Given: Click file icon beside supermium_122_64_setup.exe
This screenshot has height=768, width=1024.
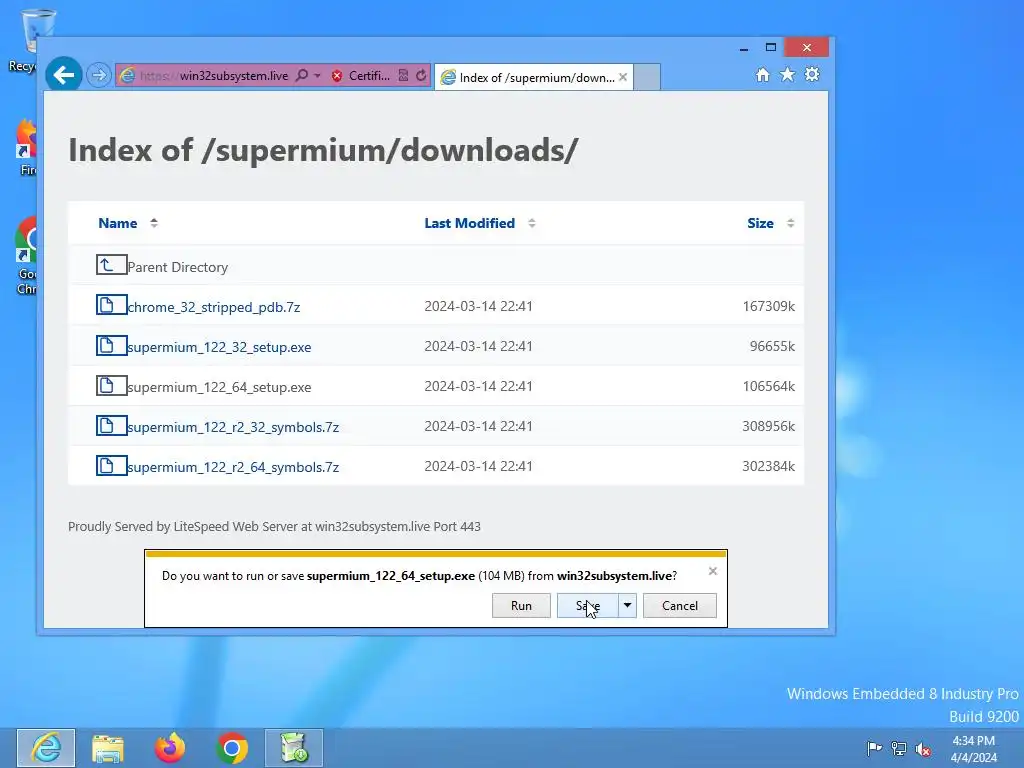Looking at the screenshot, I should 111,385.
